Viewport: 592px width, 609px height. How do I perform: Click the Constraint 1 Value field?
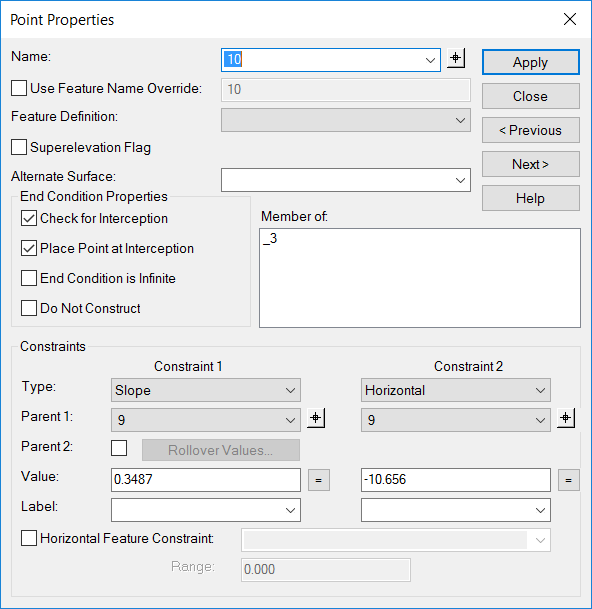(206, 480)
